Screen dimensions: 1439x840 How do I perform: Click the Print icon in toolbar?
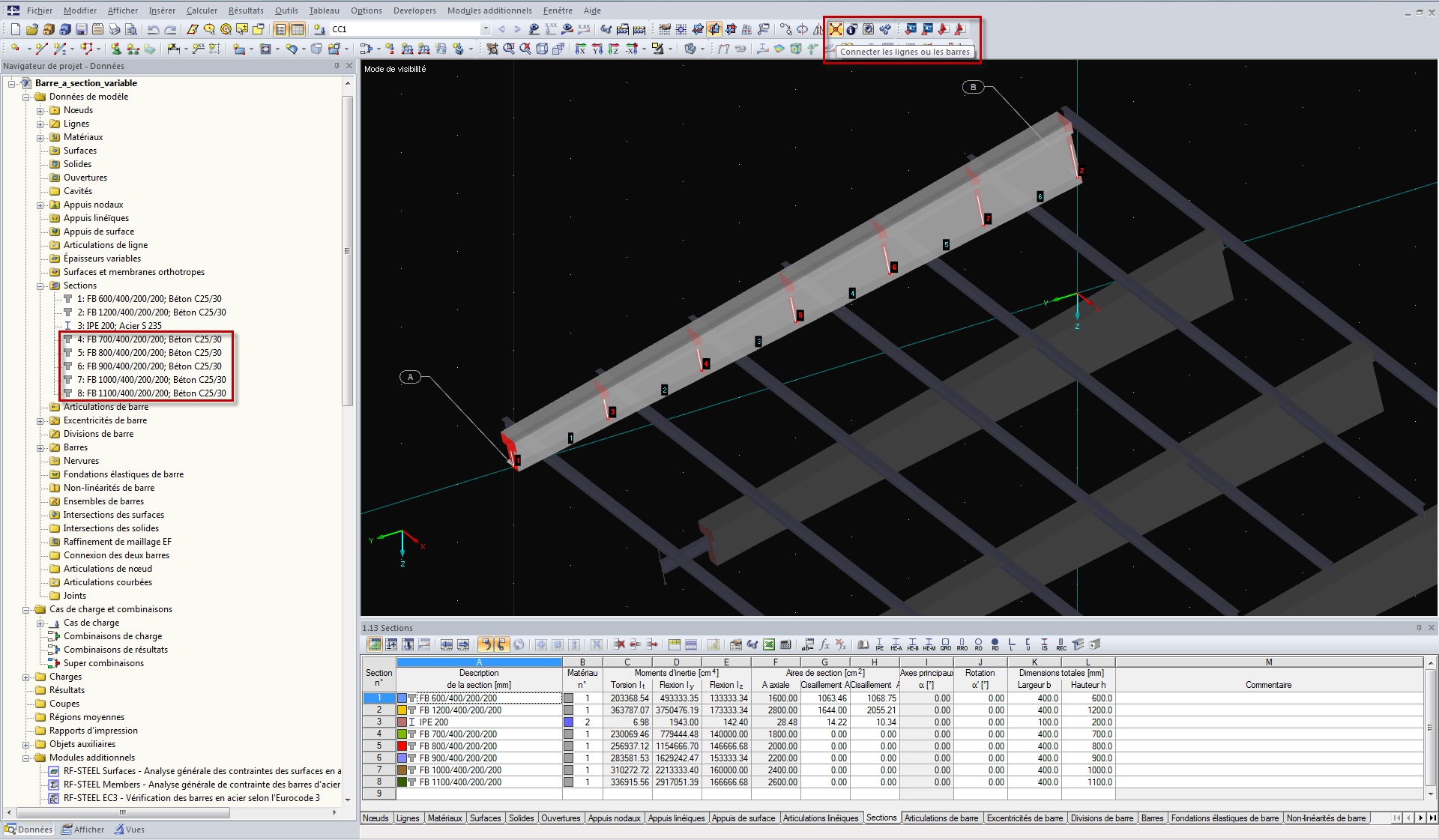114,29
